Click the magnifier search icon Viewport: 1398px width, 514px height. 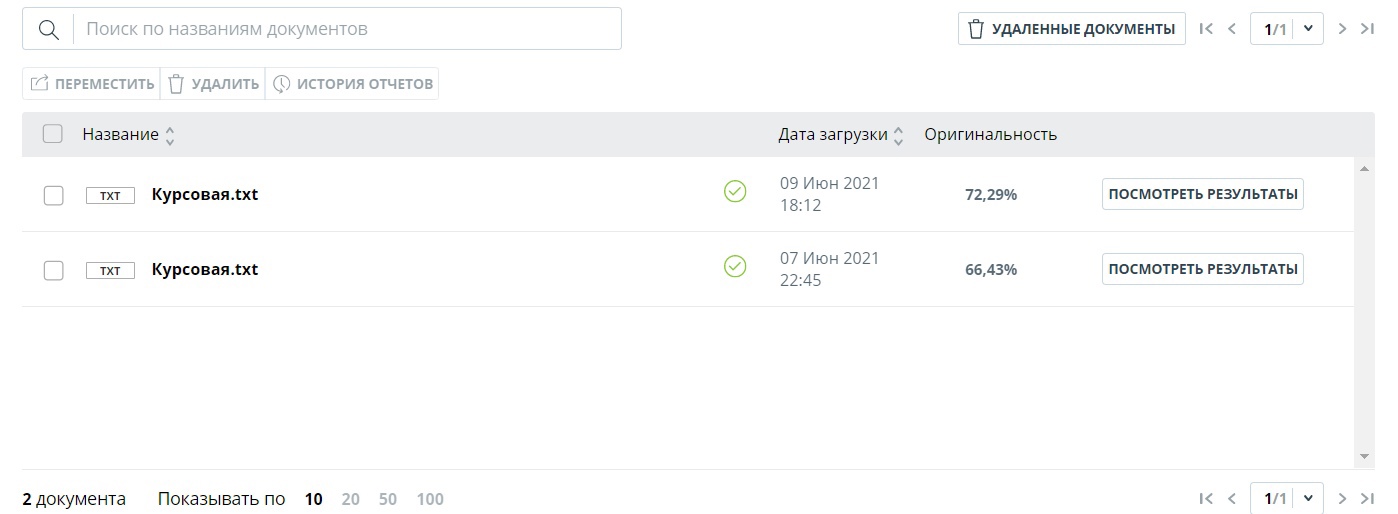pyautogui.click(x=48, y=29)
